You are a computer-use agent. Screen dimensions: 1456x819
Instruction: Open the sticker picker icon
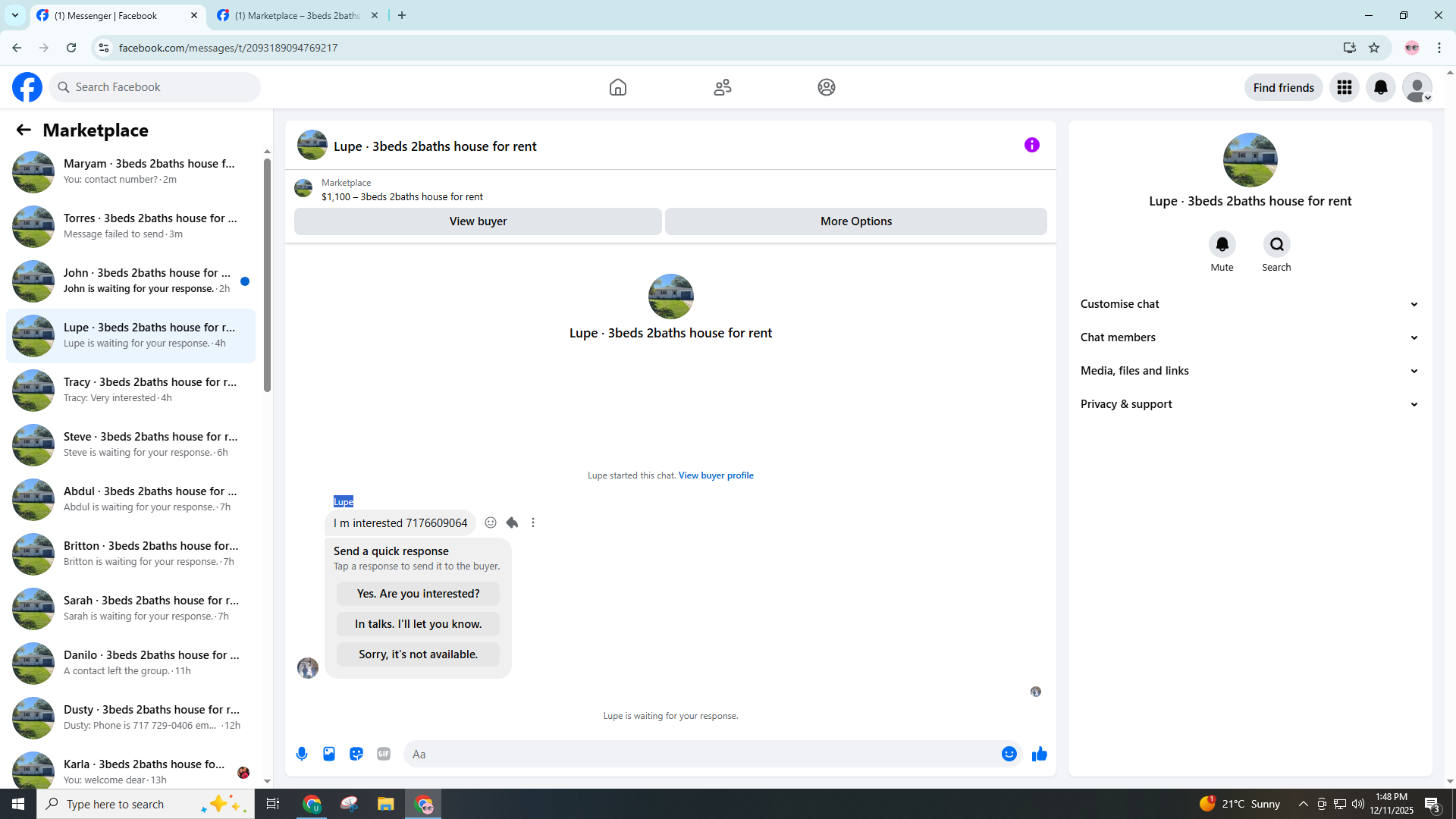[x=356, y=754]
